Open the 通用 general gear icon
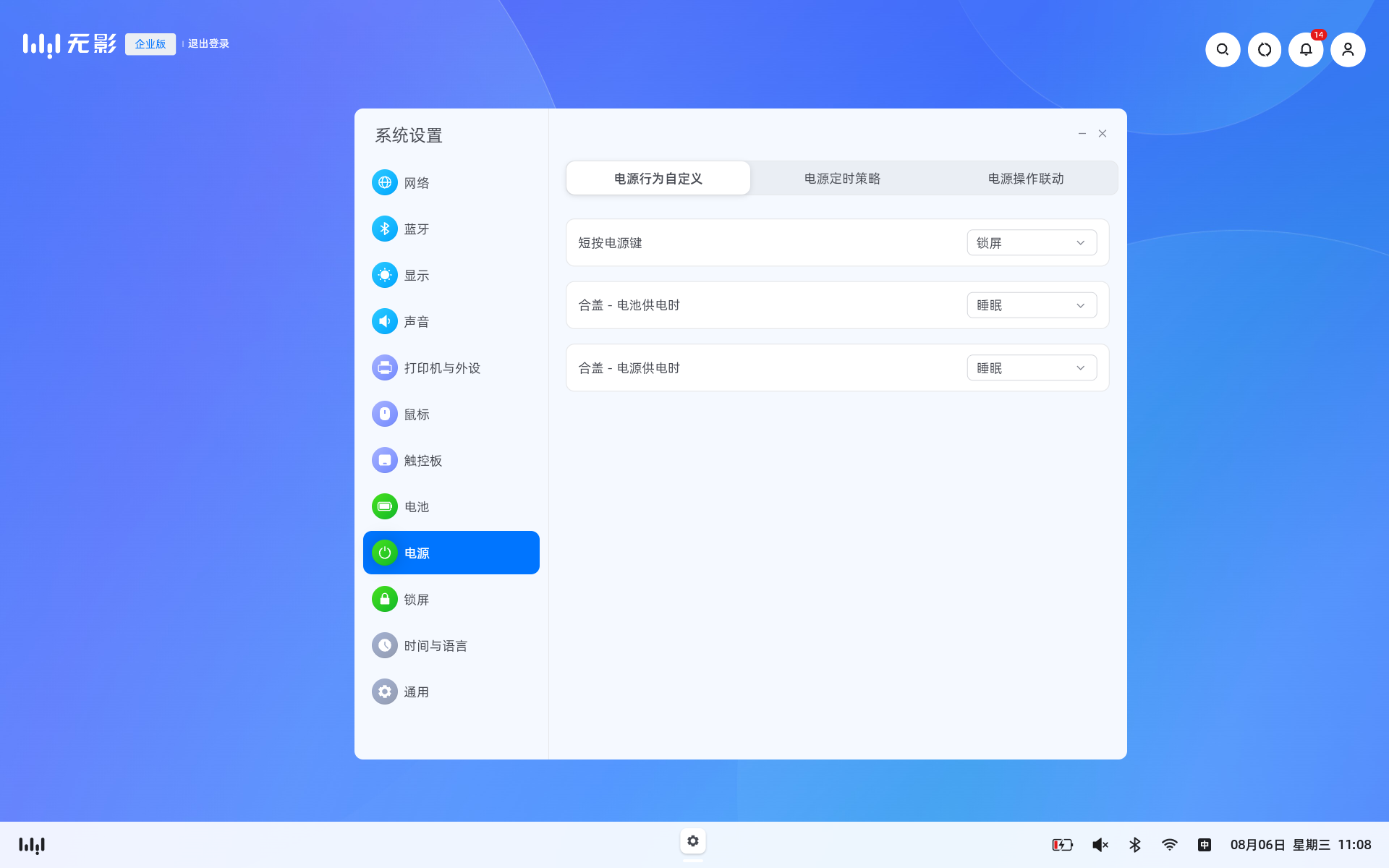The image size is (1389, 868). 385,692
